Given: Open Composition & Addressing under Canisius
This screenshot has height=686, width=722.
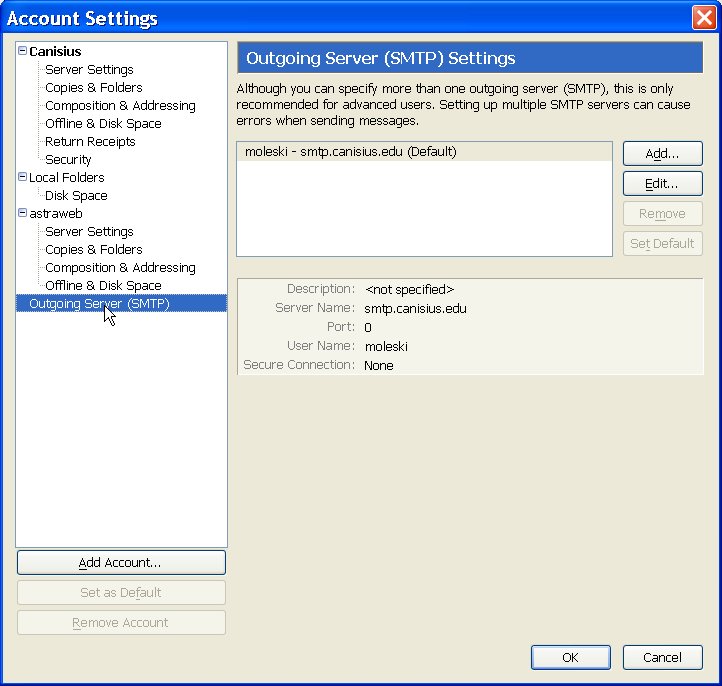Looking at the screenshot, I should [120, 105].
